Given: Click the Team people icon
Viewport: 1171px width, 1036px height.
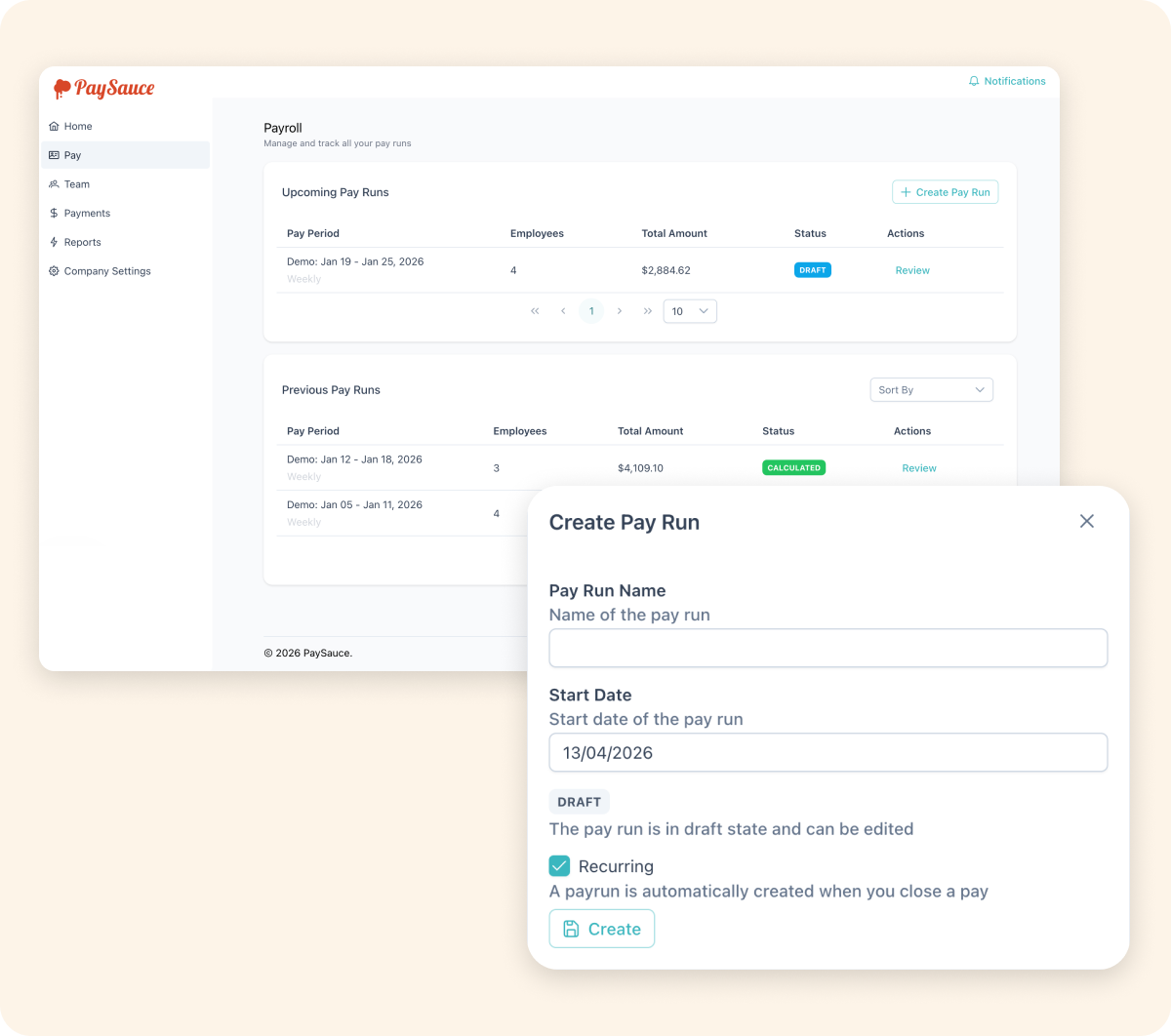Looking at the screenshot, I should (54, 183).
